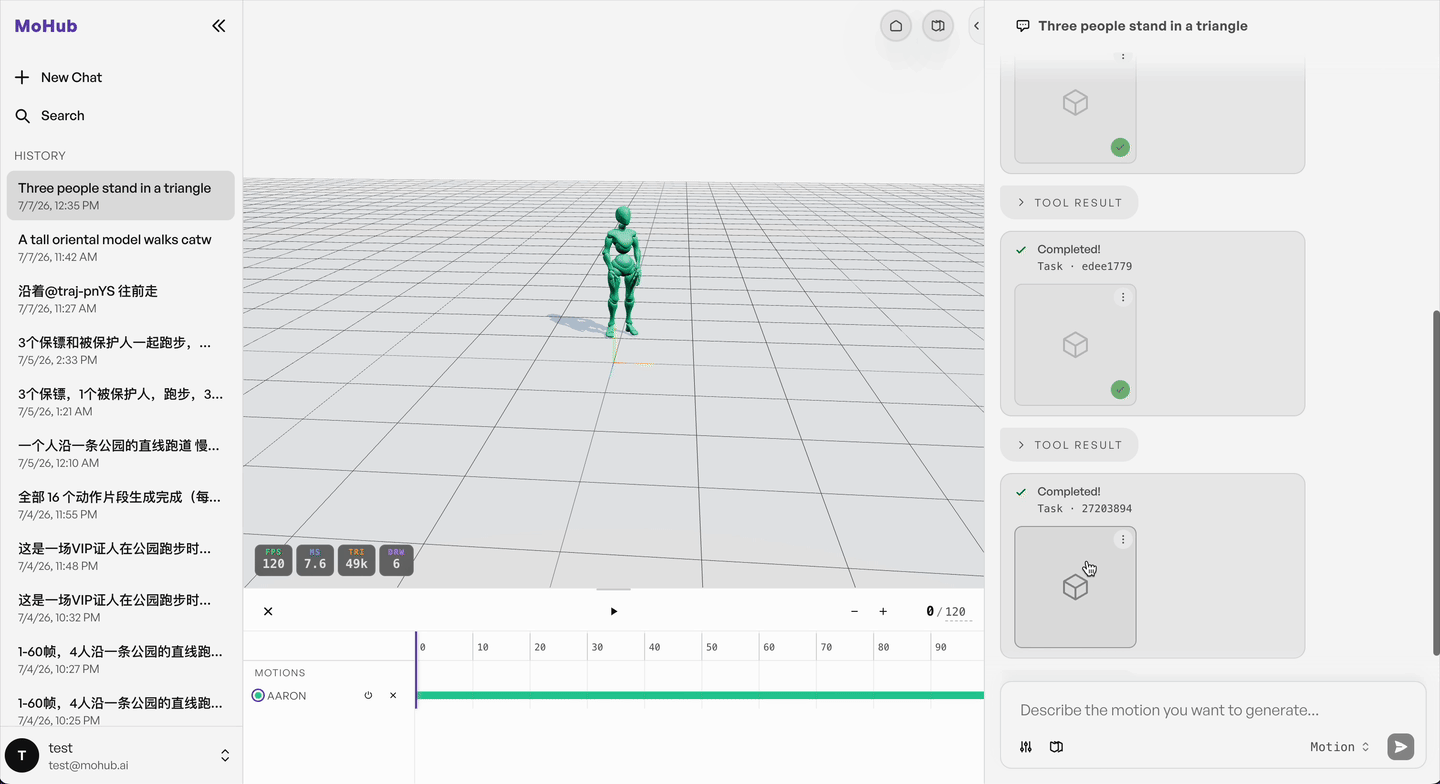Open the sliders settings icon in the prompt box
Image resolution: width=1440 pixels, height=784 pixels.
[x=1026, y=747]
